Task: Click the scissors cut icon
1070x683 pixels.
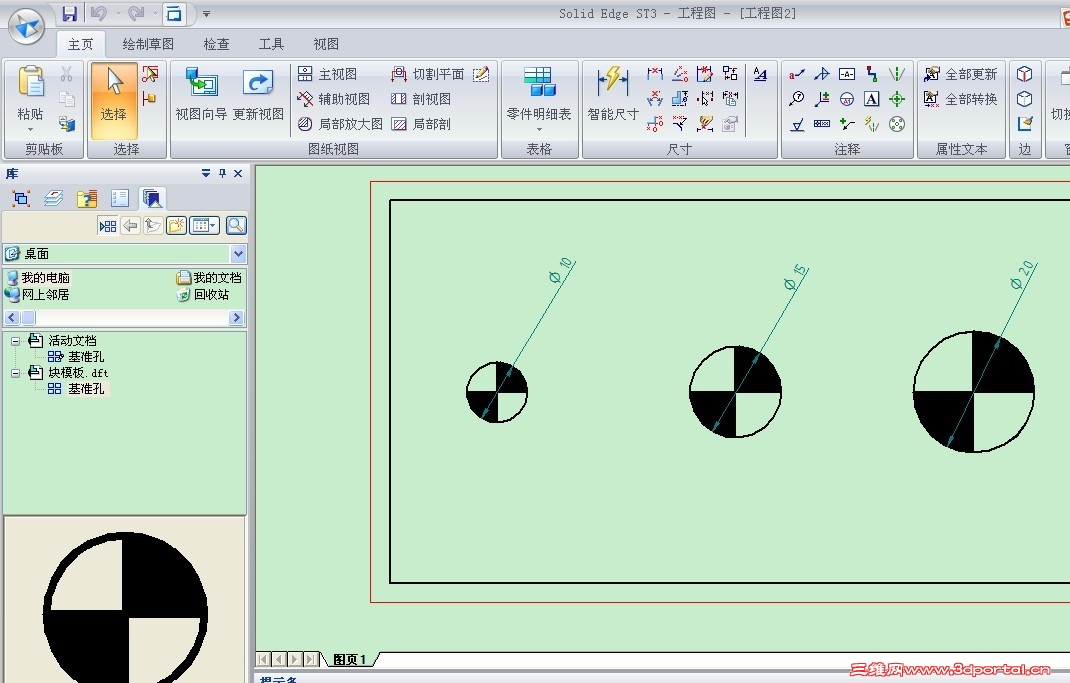Action: [x=66, y=74]
